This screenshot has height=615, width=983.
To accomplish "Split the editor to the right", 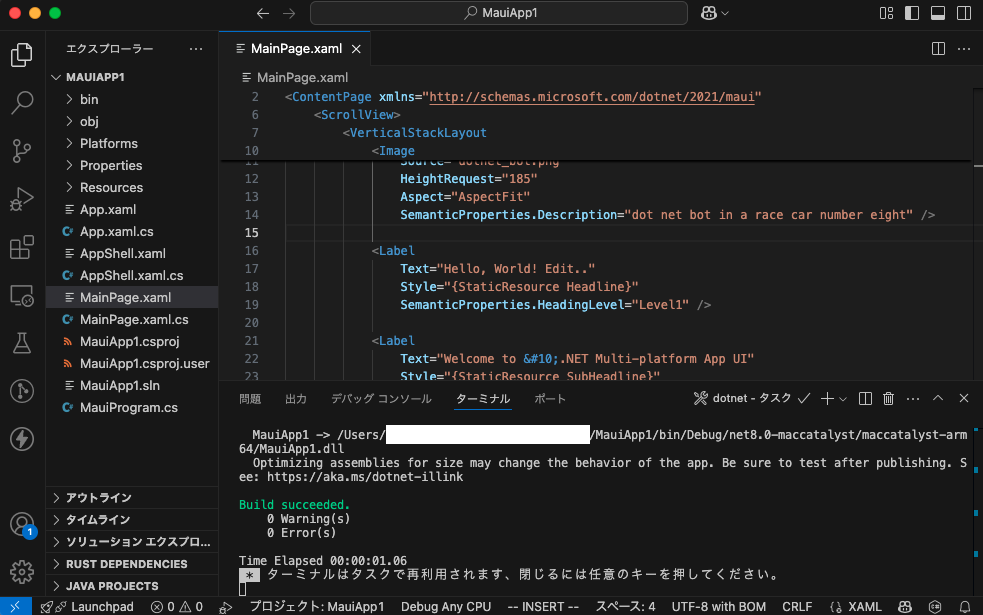I will pyautogui.click(x=938, y=48).
